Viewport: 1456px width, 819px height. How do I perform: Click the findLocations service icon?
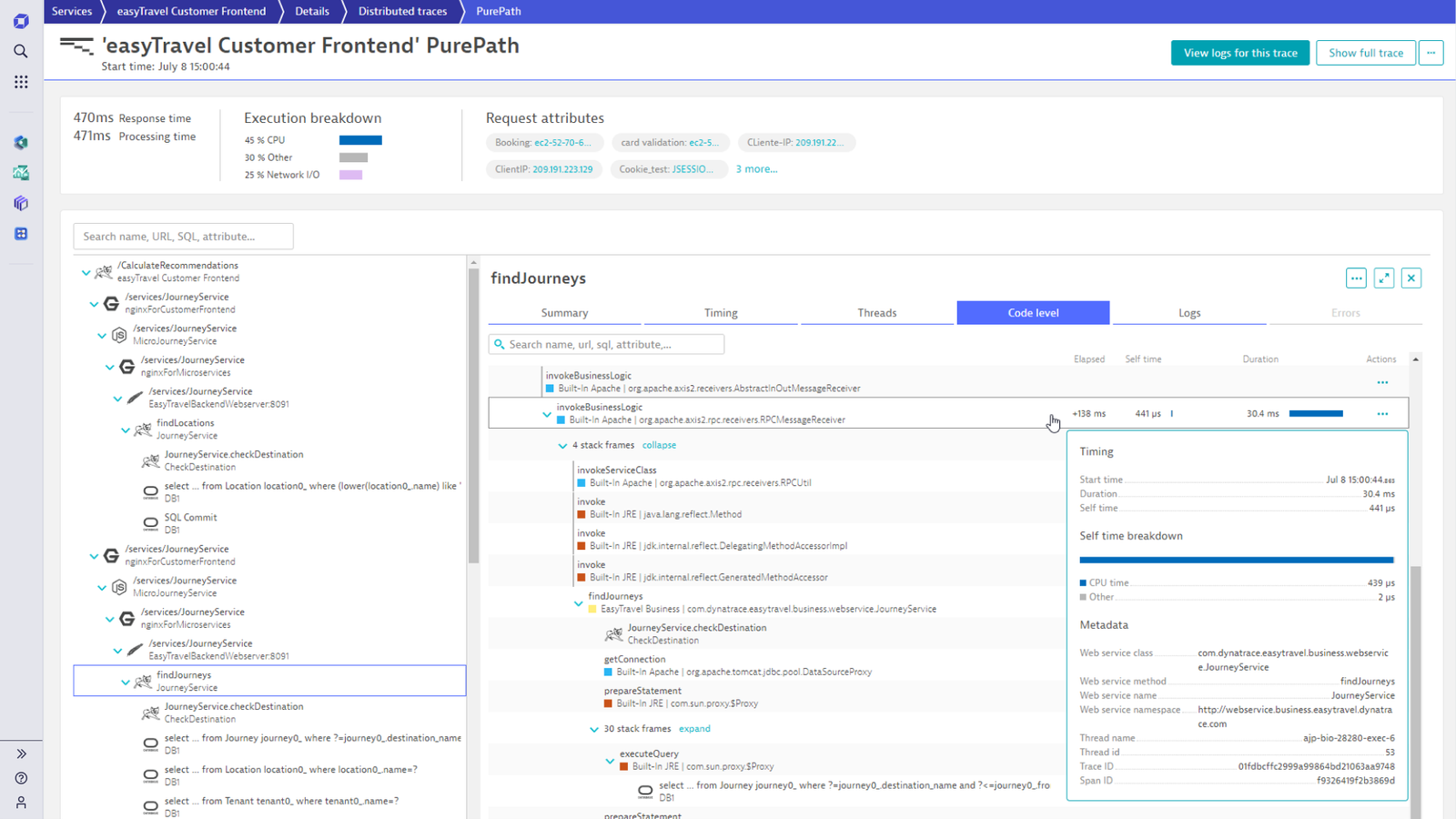[x=143, y=430]
